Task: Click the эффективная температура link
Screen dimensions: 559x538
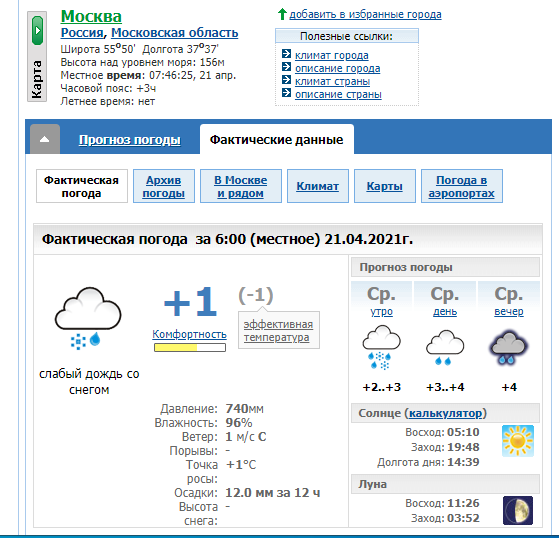Action: (x=278, y=331)
